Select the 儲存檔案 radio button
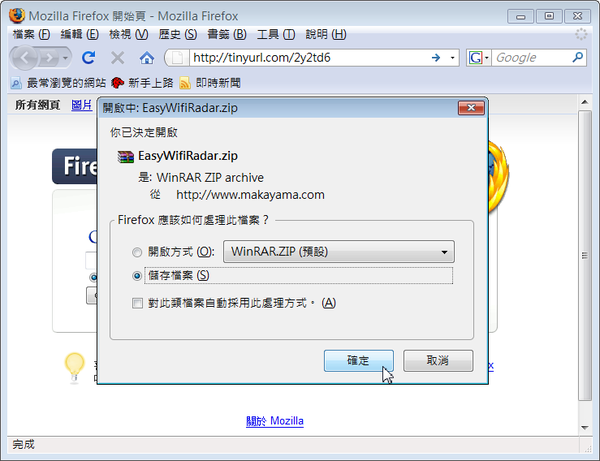The image size is (600, 461). tap(137, 276)
